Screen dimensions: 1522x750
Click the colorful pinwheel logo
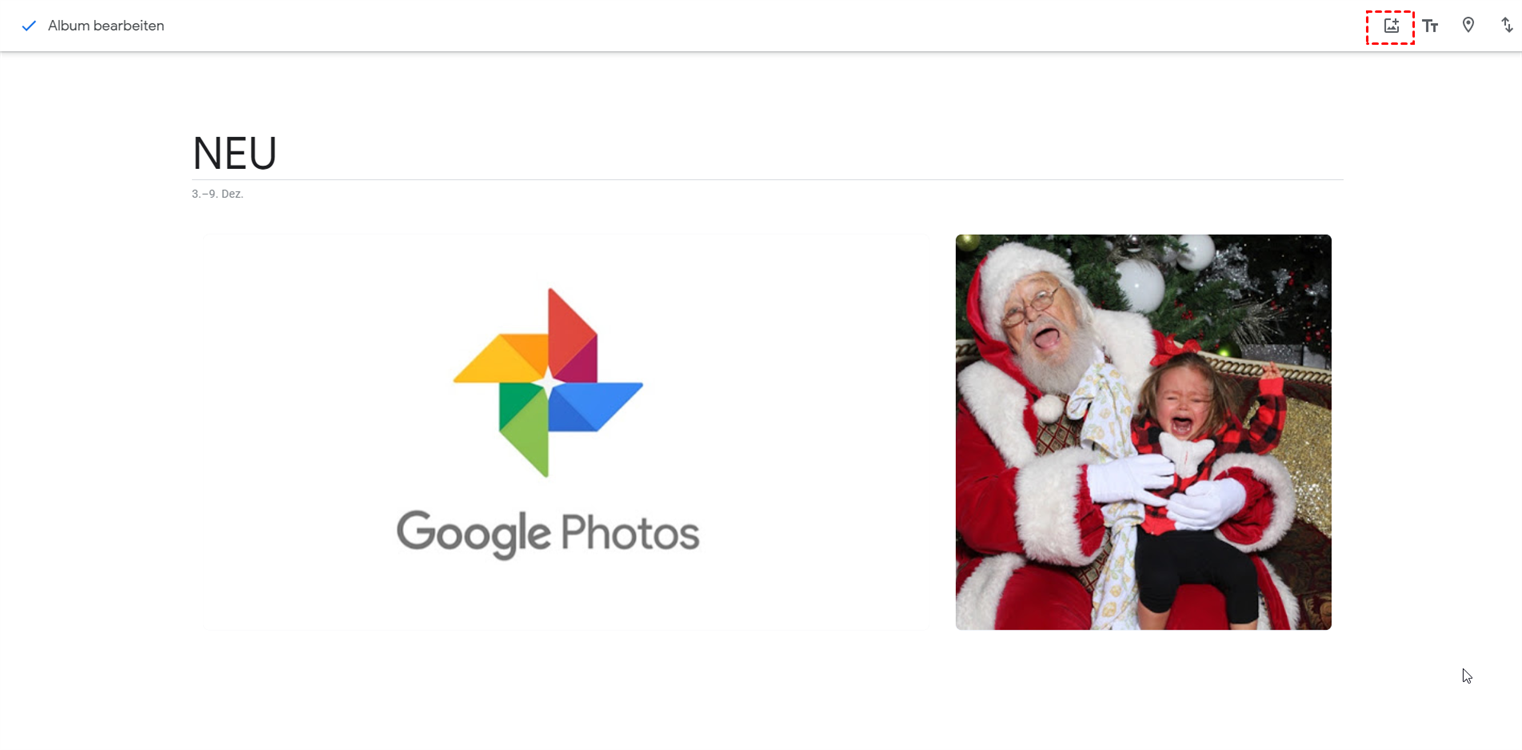(548, 382)
